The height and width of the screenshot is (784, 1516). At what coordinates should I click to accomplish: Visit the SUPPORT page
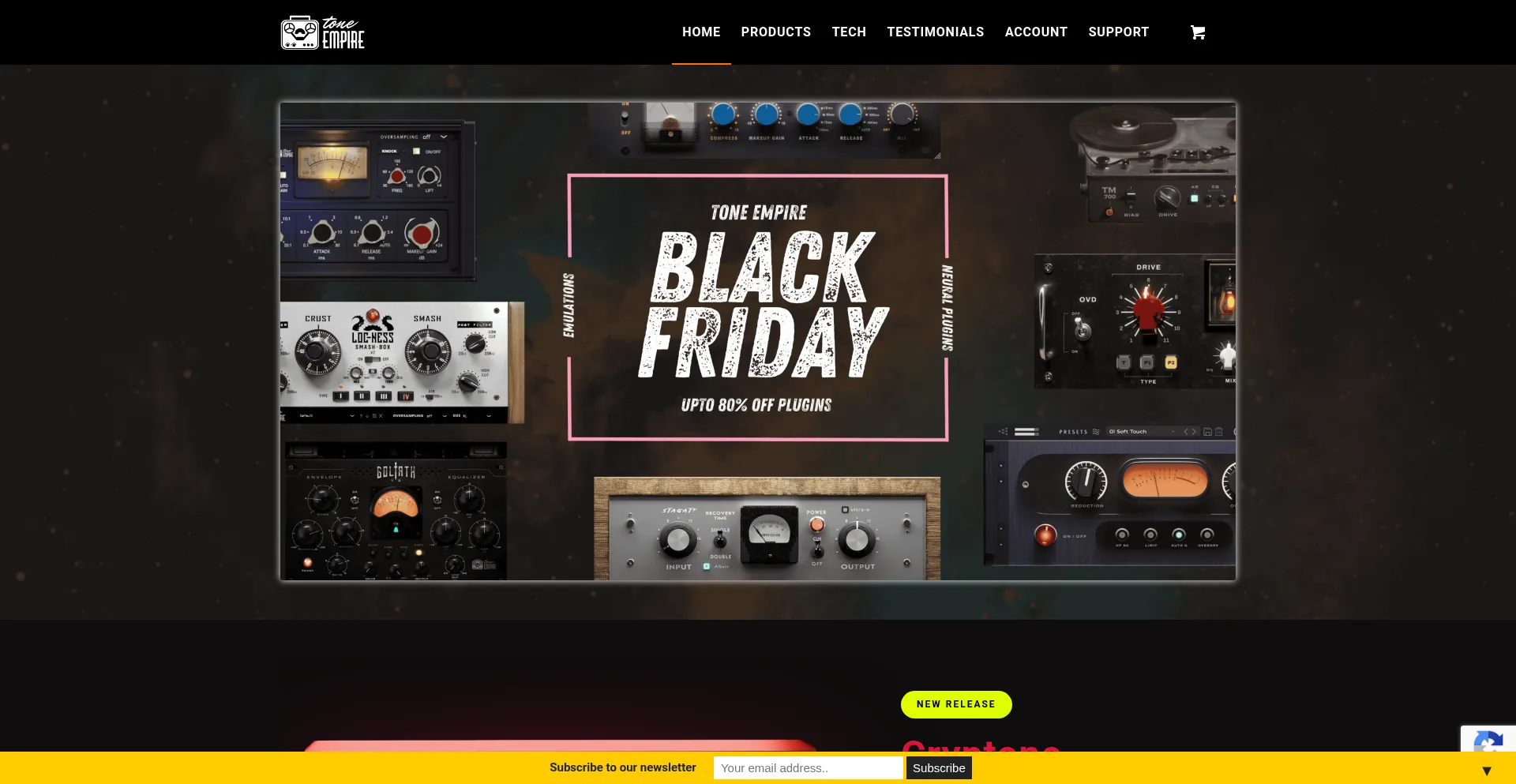pyautogui.click(x=1118, y=32)
